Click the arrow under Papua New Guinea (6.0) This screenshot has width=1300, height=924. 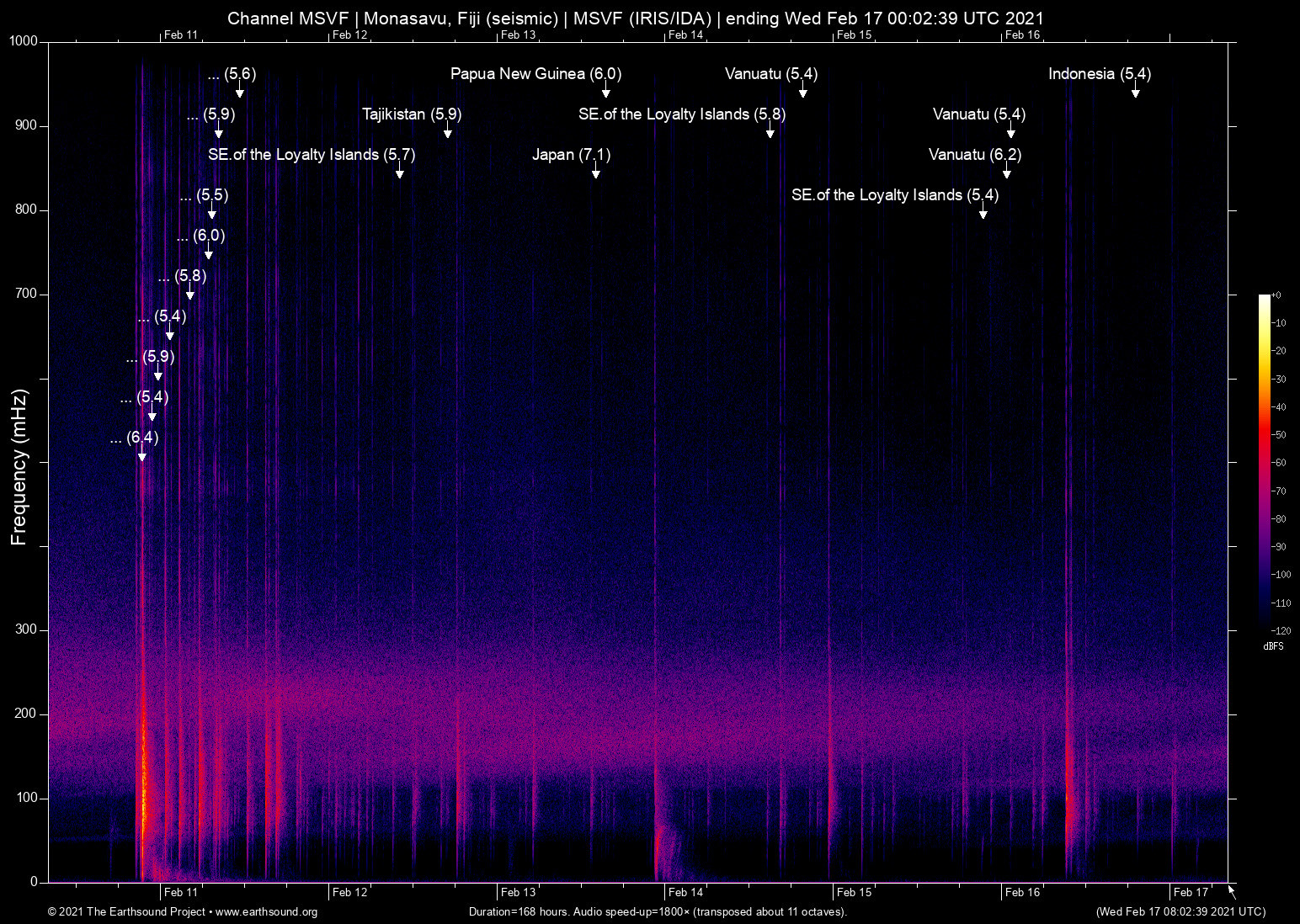click(605, 92)
